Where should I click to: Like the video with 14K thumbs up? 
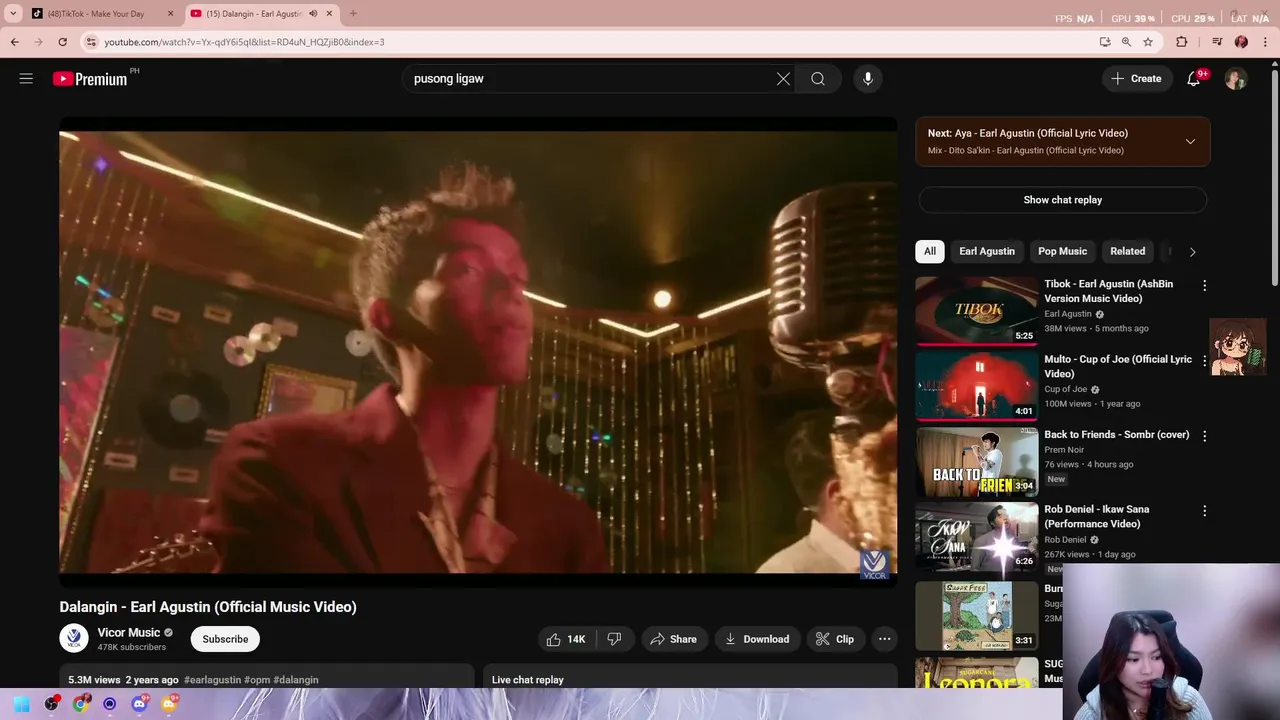[x=566, y=639]
